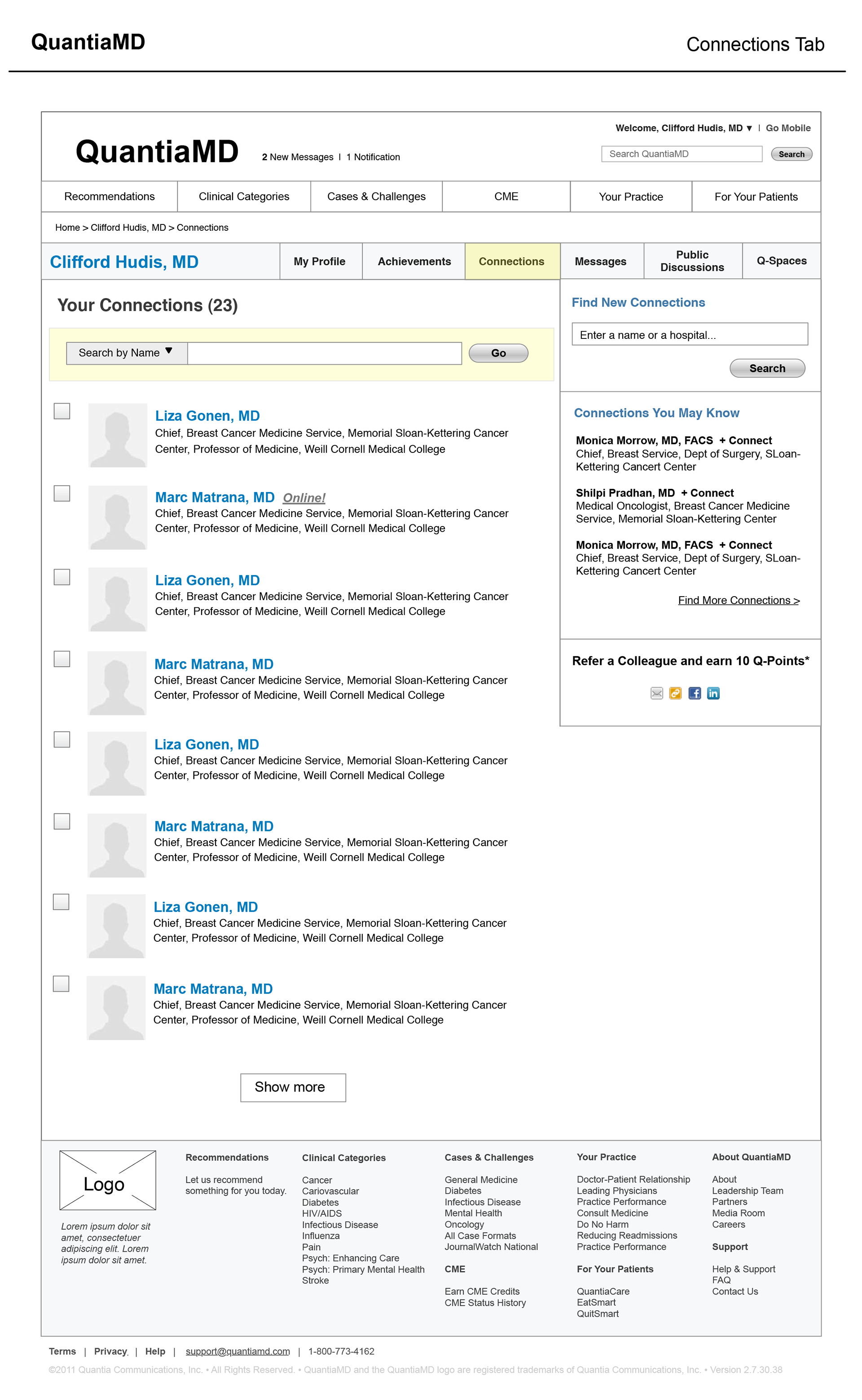Tick the checkbox beside Marc Matrana, MD marked Online!
This screenshot has width=862, height=1400.
pyautogui.click(x=62, y=493)
